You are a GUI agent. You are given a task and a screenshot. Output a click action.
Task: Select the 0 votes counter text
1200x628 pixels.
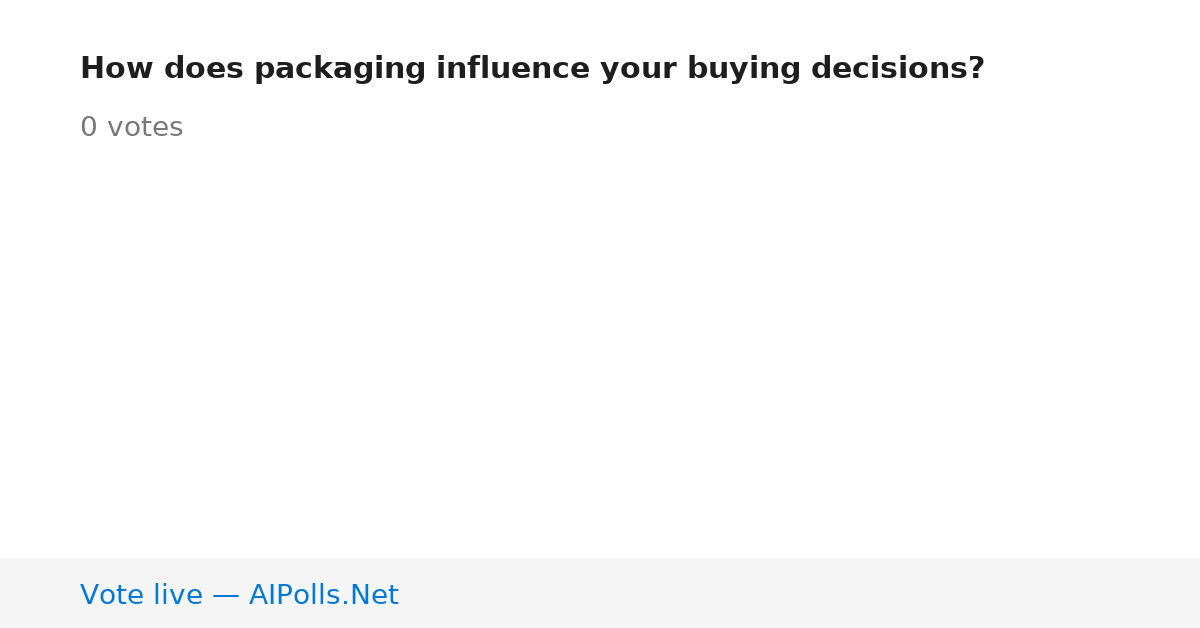coord(131,128)
